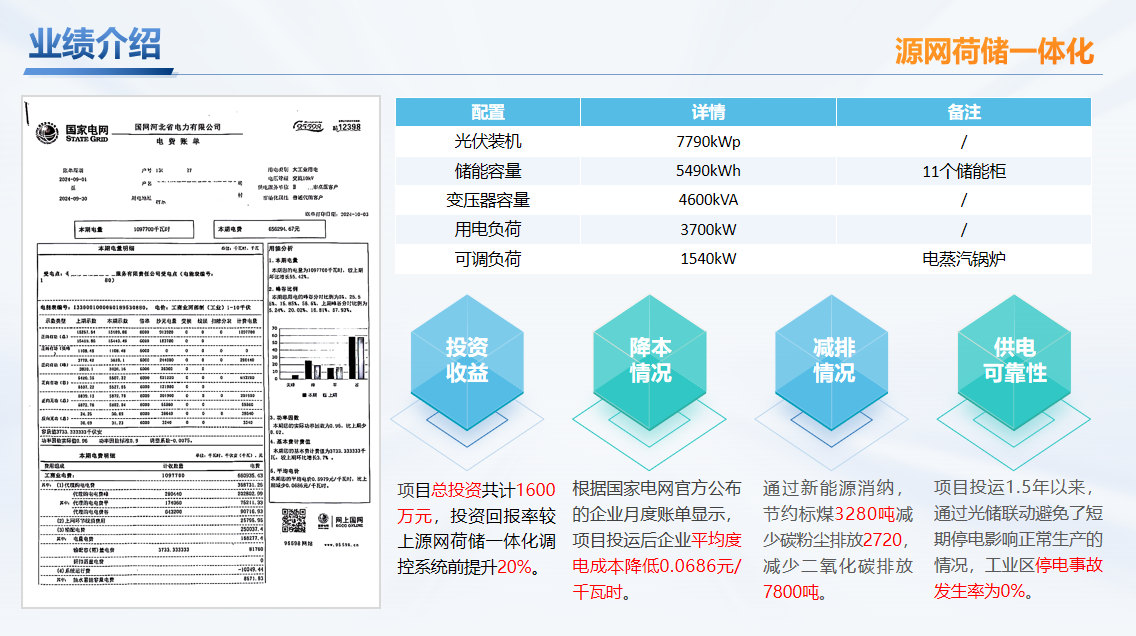This screenshot has width=1136, height=636.
Task: Click the orange 源网荷储一体化 heading
Action: [994, 51]
